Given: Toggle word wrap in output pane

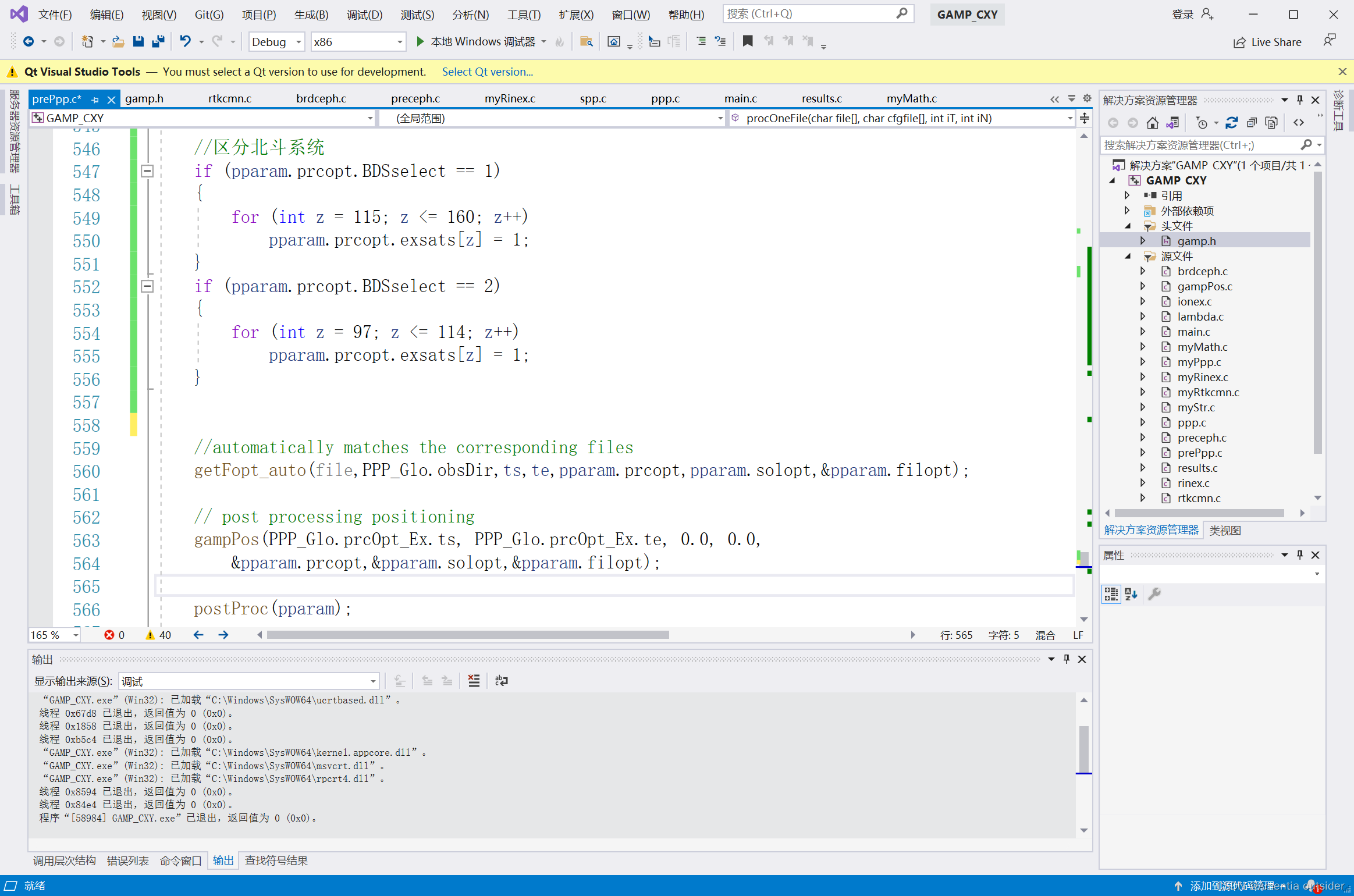Looking at the screenshot, I should [501, 681].
